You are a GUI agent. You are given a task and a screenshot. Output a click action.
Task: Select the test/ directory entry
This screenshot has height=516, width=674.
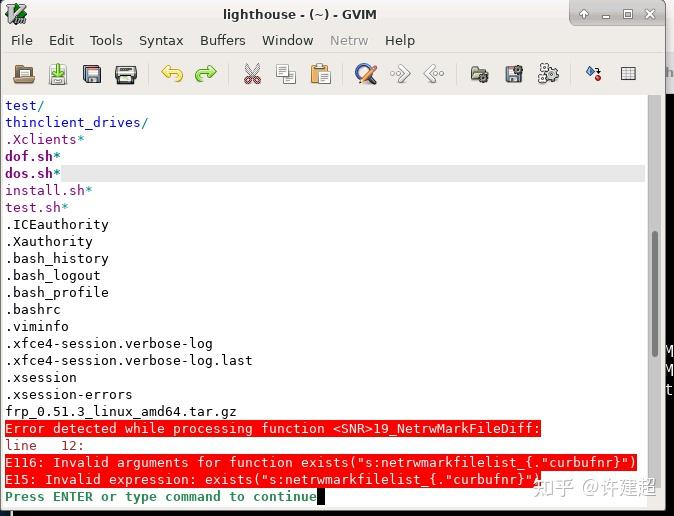pyautogui.click(x=25, y=105)
